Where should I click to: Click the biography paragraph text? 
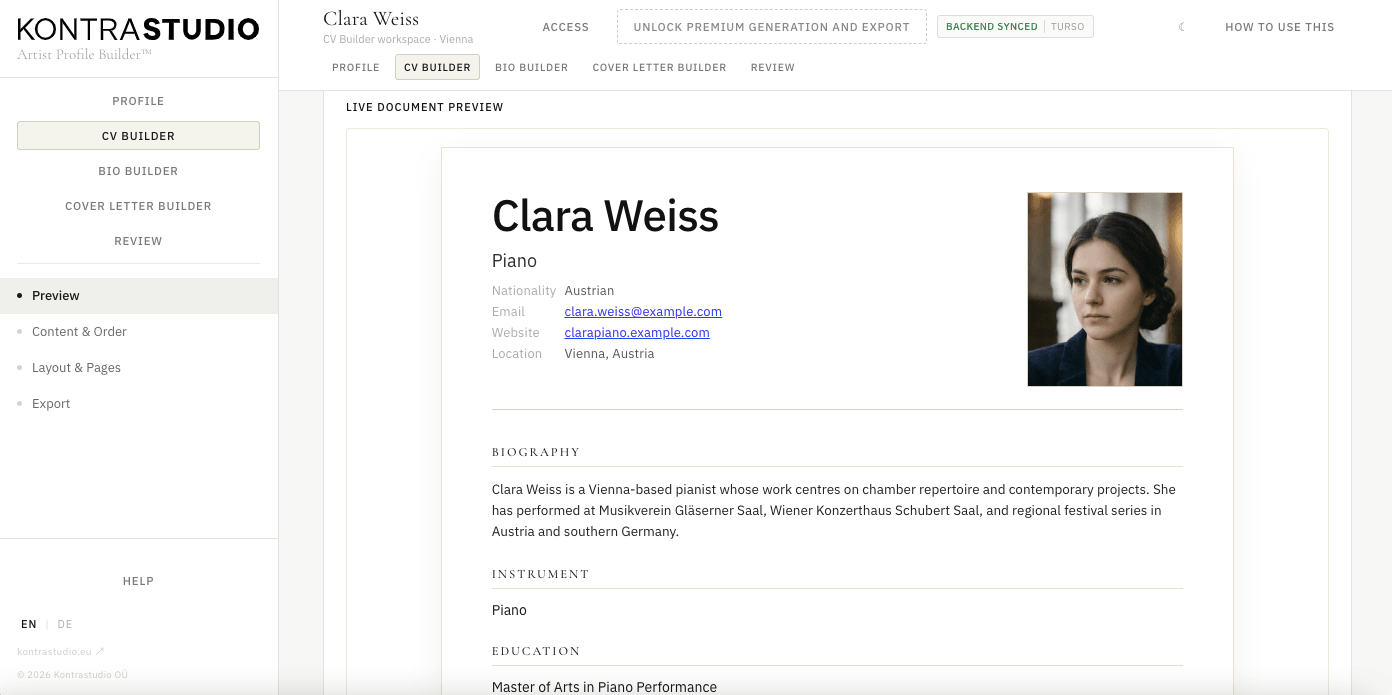834,511
